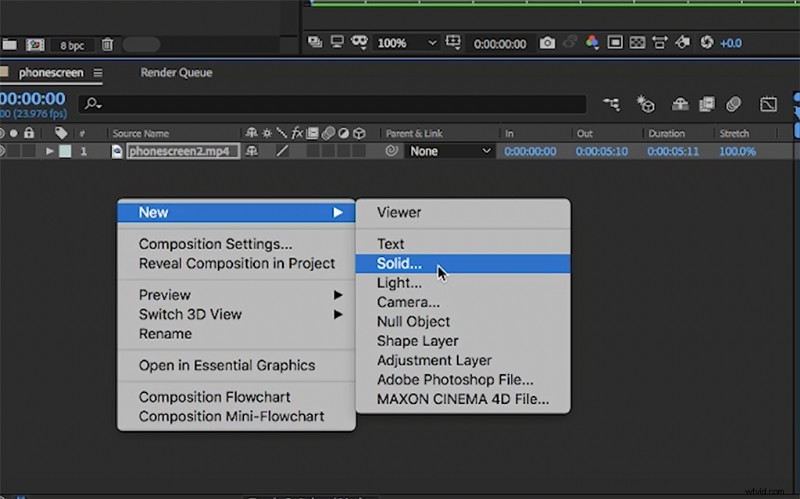The width and height of the screenshot is (800, 499).
Task: Switch to the Render Queue tab
Action: 176,72
